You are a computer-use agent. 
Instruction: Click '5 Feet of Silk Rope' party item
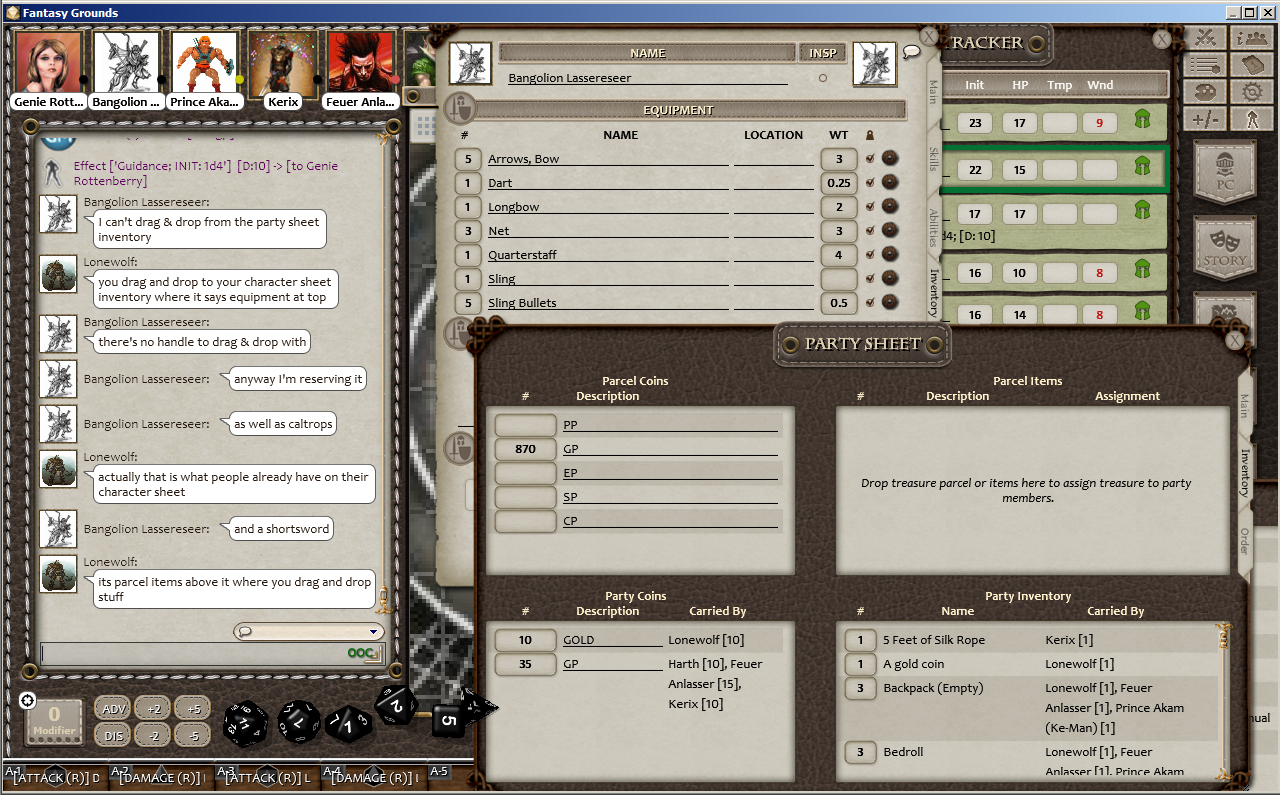coord(934,640)
